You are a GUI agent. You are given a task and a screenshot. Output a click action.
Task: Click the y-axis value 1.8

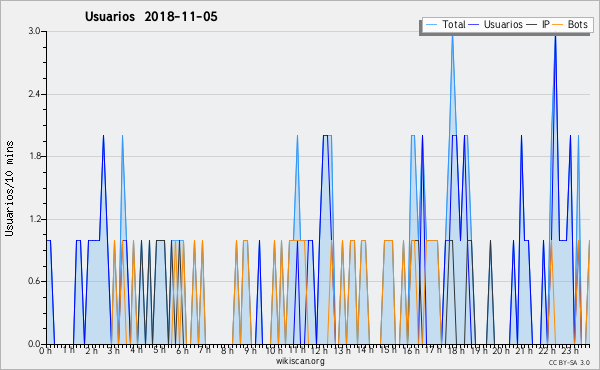34,156
